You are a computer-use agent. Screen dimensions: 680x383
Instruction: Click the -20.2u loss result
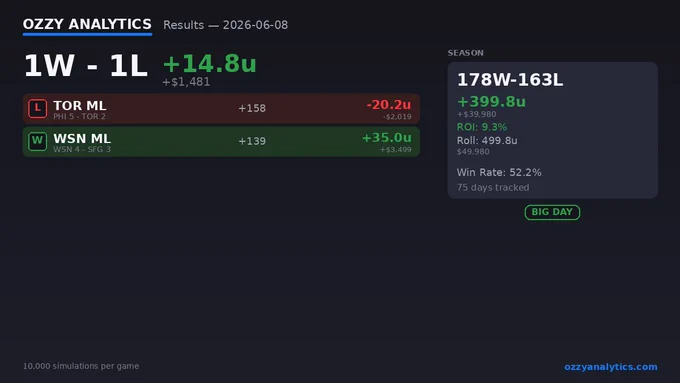click(x=389, y=105)
